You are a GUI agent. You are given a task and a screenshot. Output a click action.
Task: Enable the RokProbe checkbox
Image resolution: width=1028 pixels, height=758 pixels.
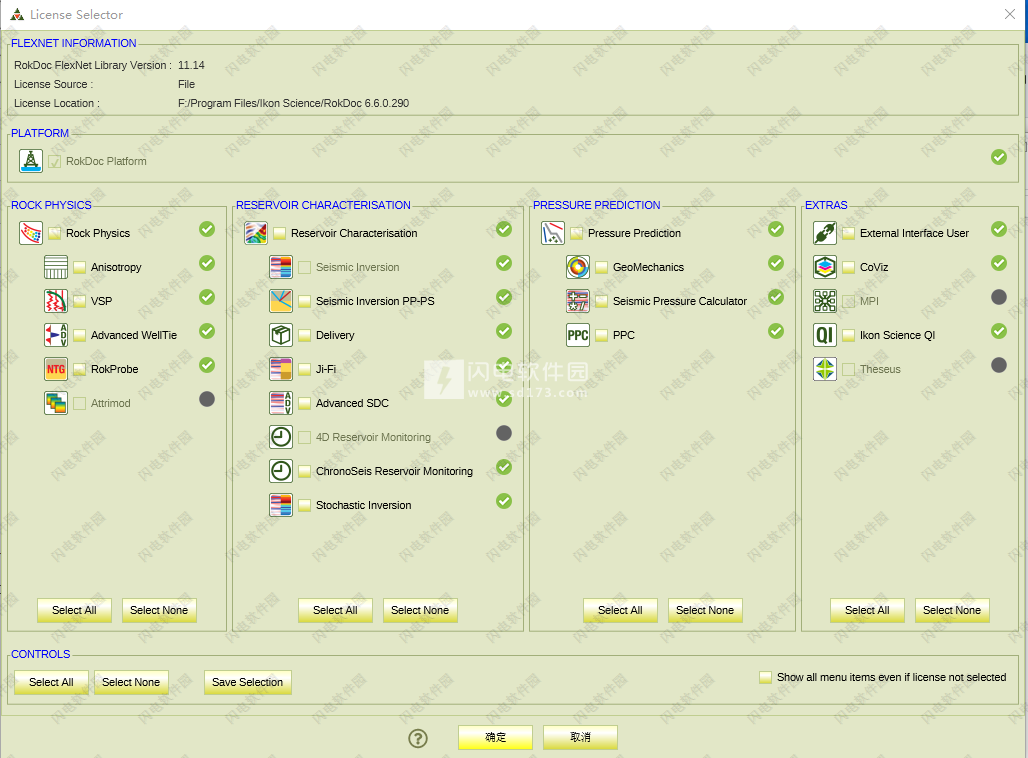tap(79, 370)
